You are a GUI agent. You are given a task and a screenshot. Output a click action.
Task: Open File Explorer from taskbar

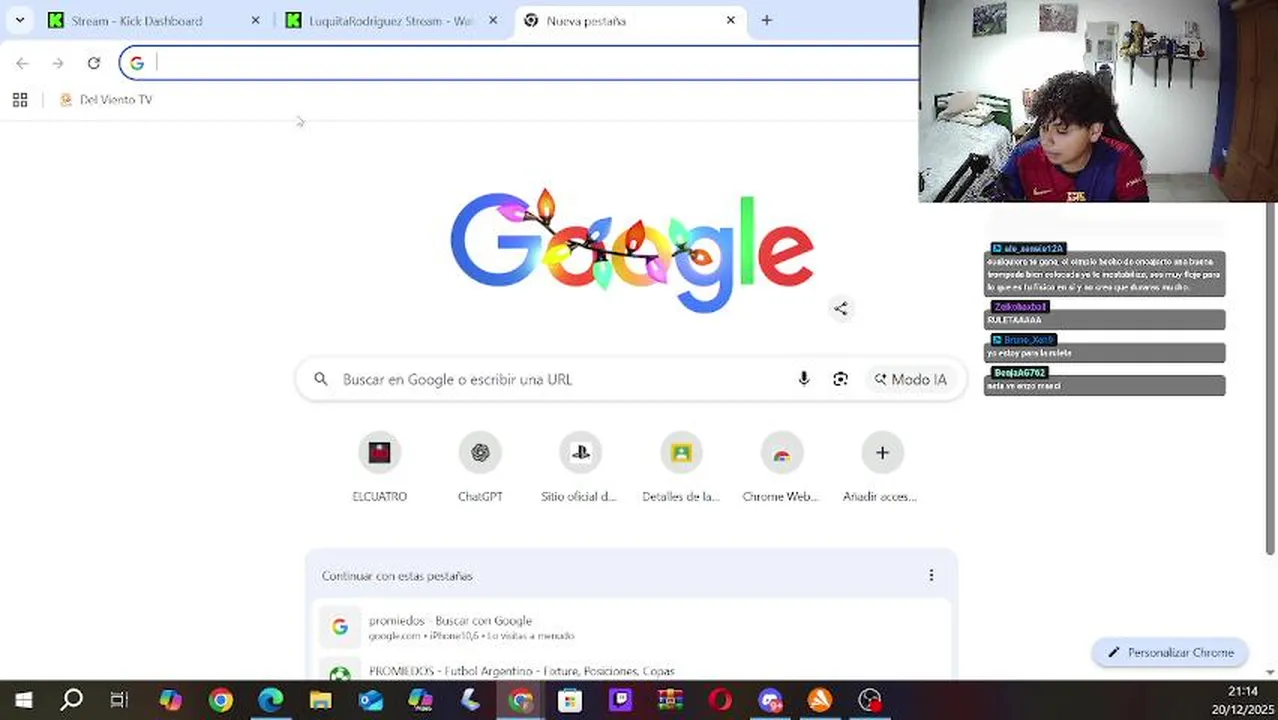click(320, 700)
